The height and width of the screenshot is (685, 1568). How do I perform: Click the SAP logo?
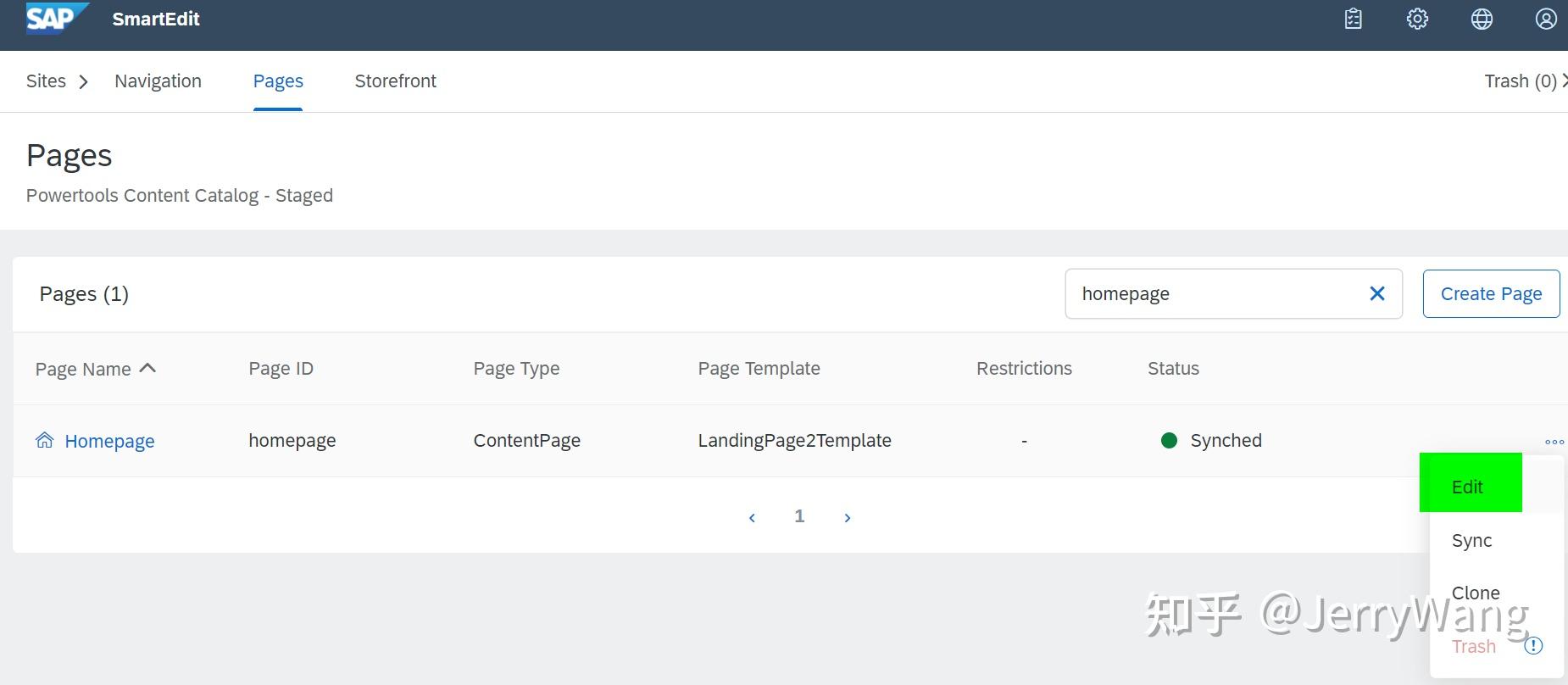point(56,18)
